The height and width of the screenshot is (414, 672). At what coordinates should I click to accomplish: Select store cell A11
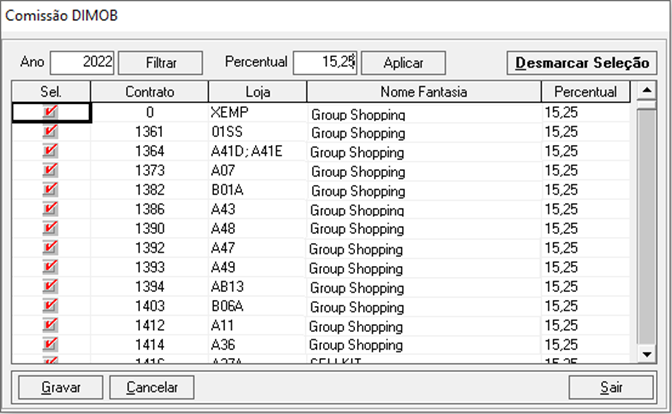coord(258,325)
